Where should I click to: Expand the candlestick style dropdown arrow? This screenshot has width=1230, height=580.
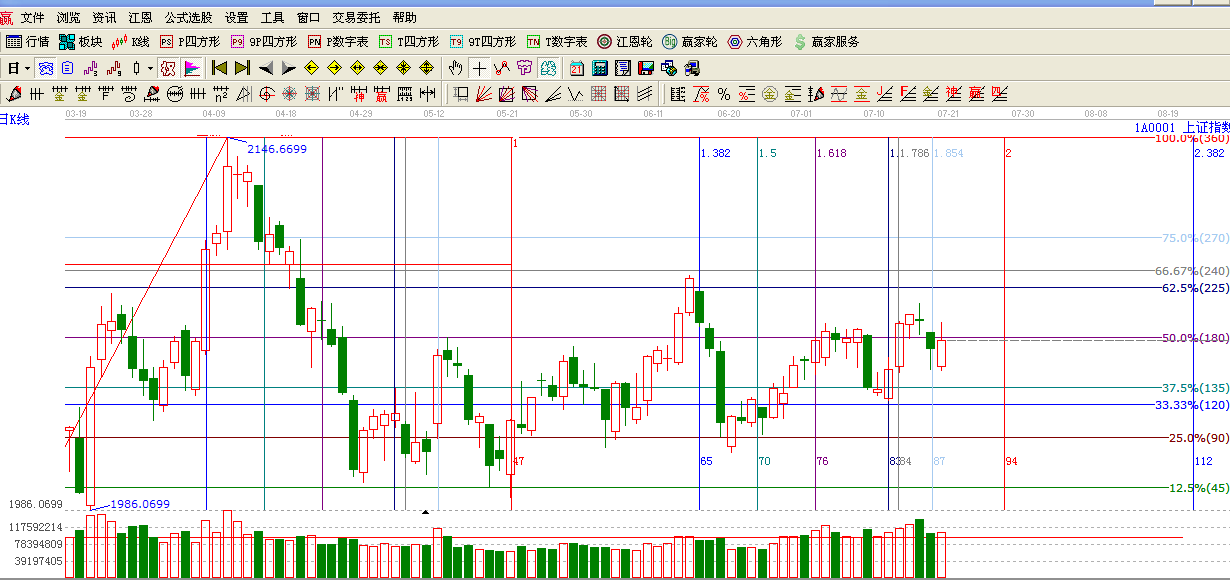pyautogui.click(x=150, y=68)
